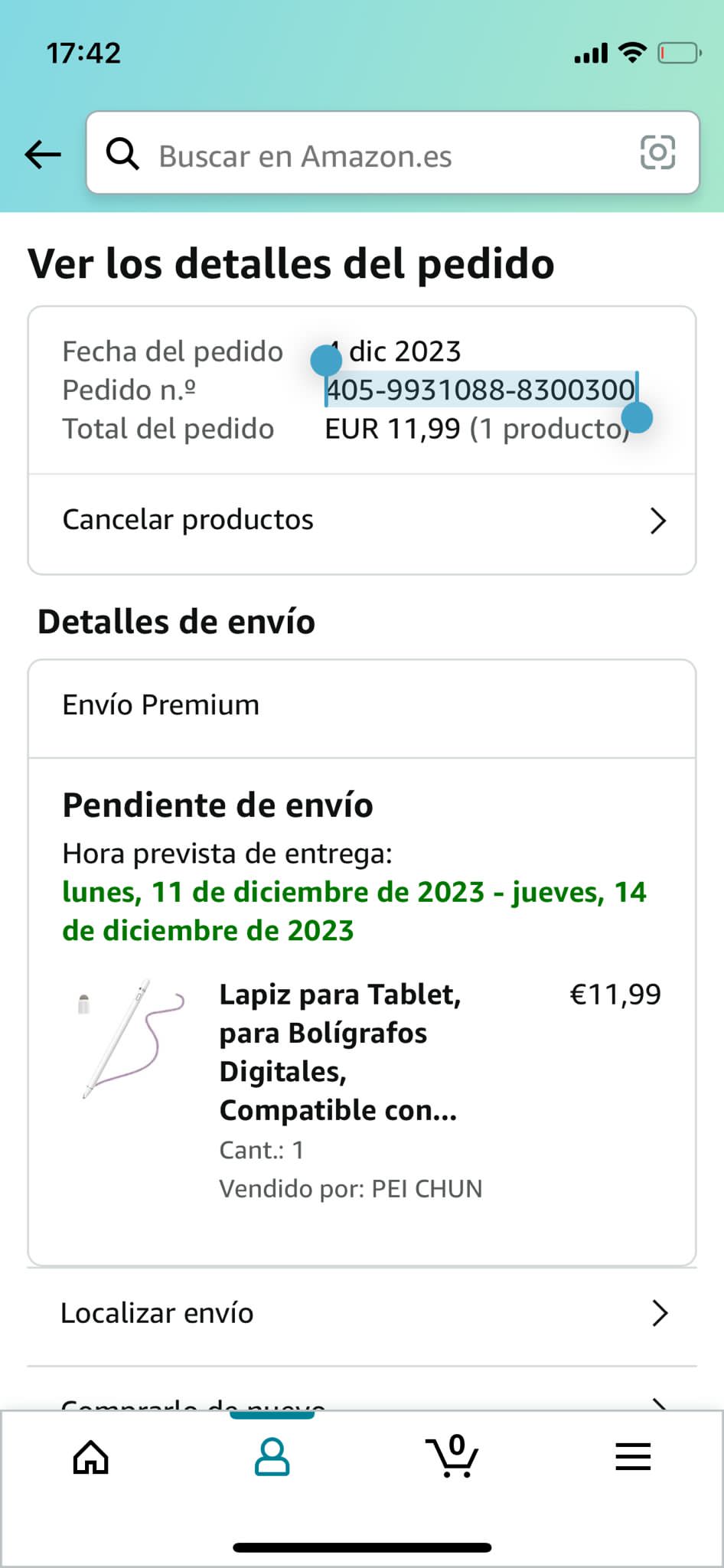Screen dimensions: 724x1568
Task: Tap the battery indicator in status bar
Action: tap(679, 53)
